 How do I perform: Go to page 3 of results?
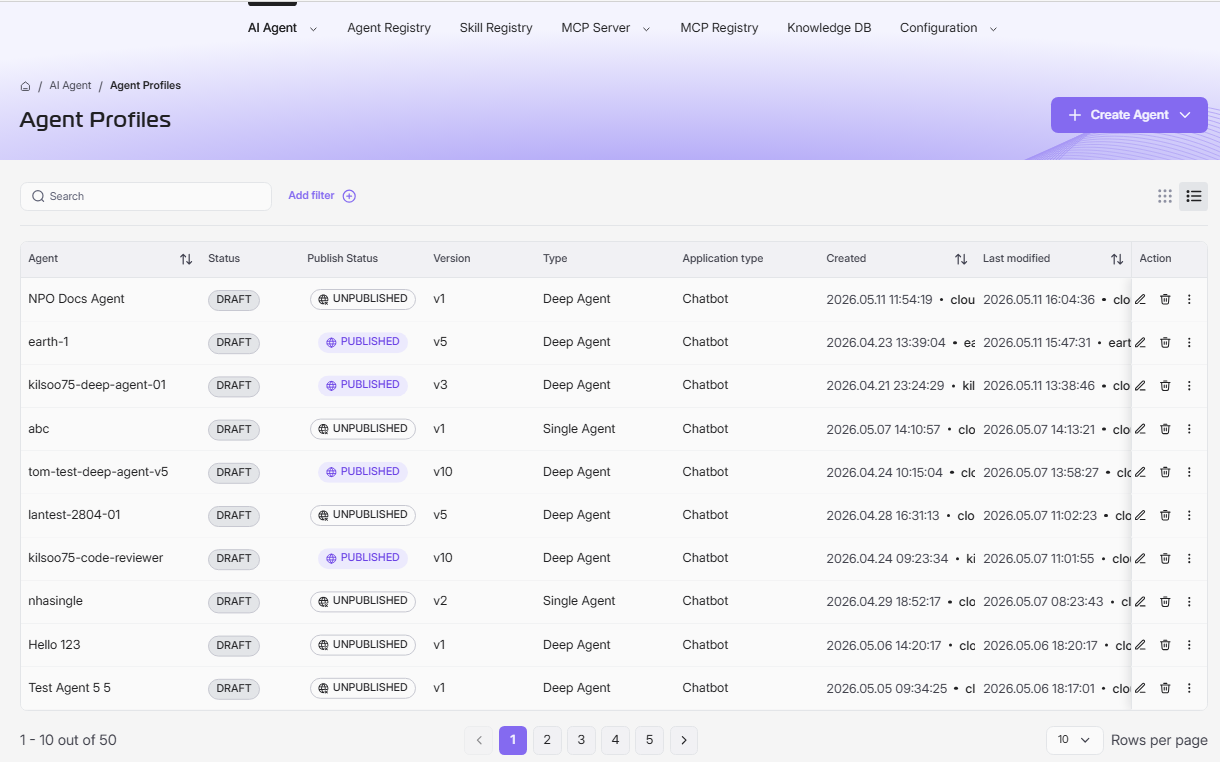581,740
